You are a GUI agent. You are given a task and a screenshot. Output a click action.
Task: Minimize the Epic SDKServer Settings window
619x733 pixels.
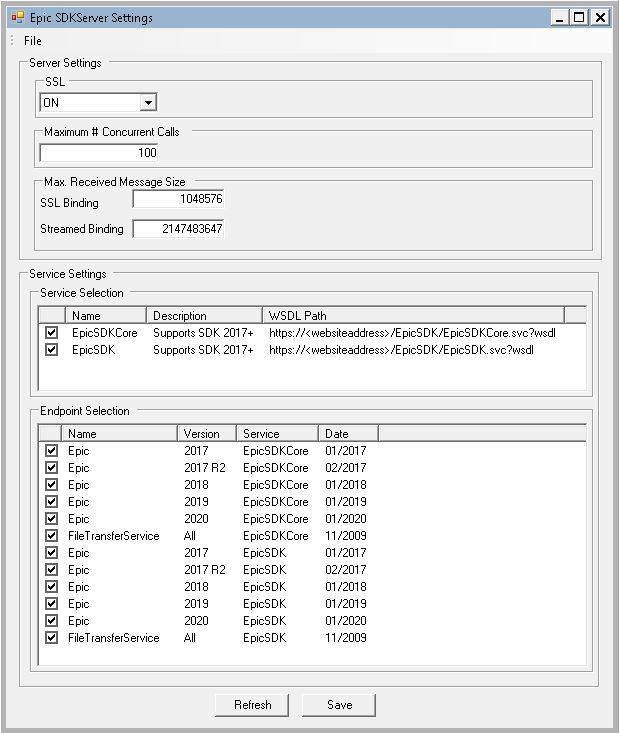click(x=559, y=18)
